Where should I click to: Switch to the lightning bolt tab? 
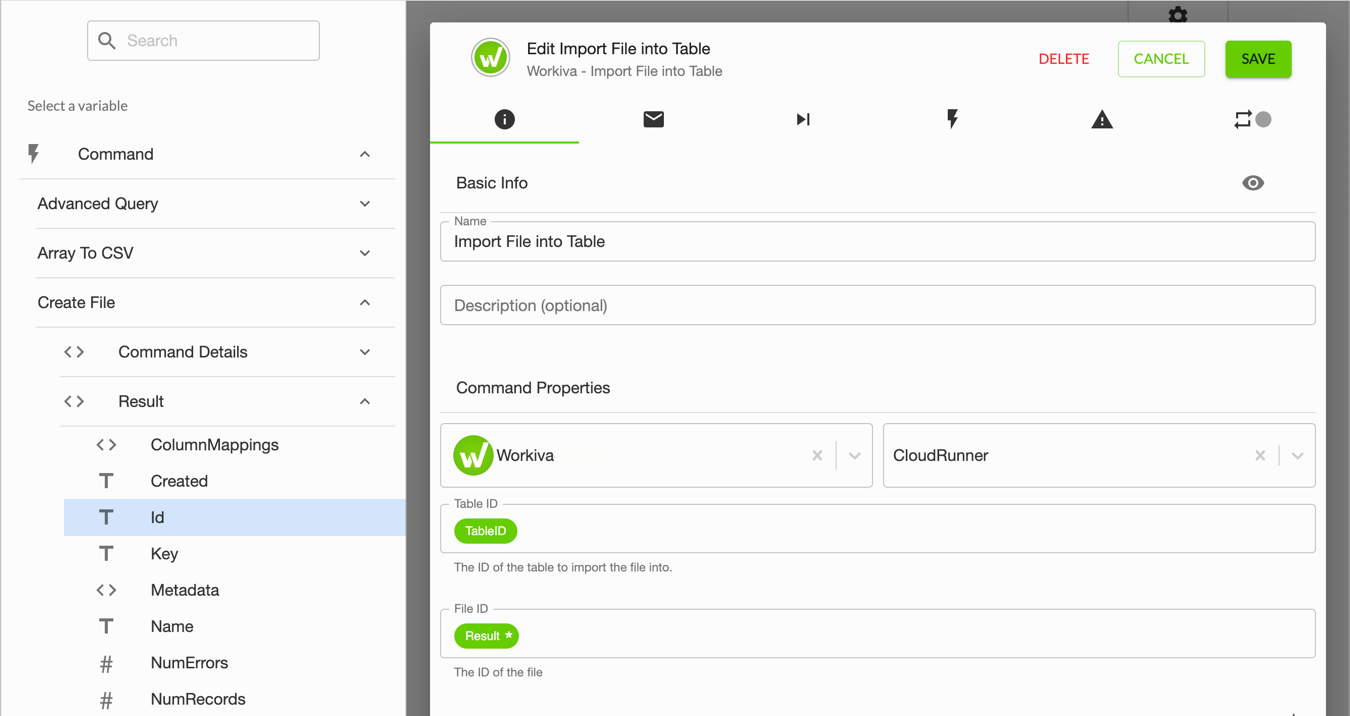tap(952, 120)
